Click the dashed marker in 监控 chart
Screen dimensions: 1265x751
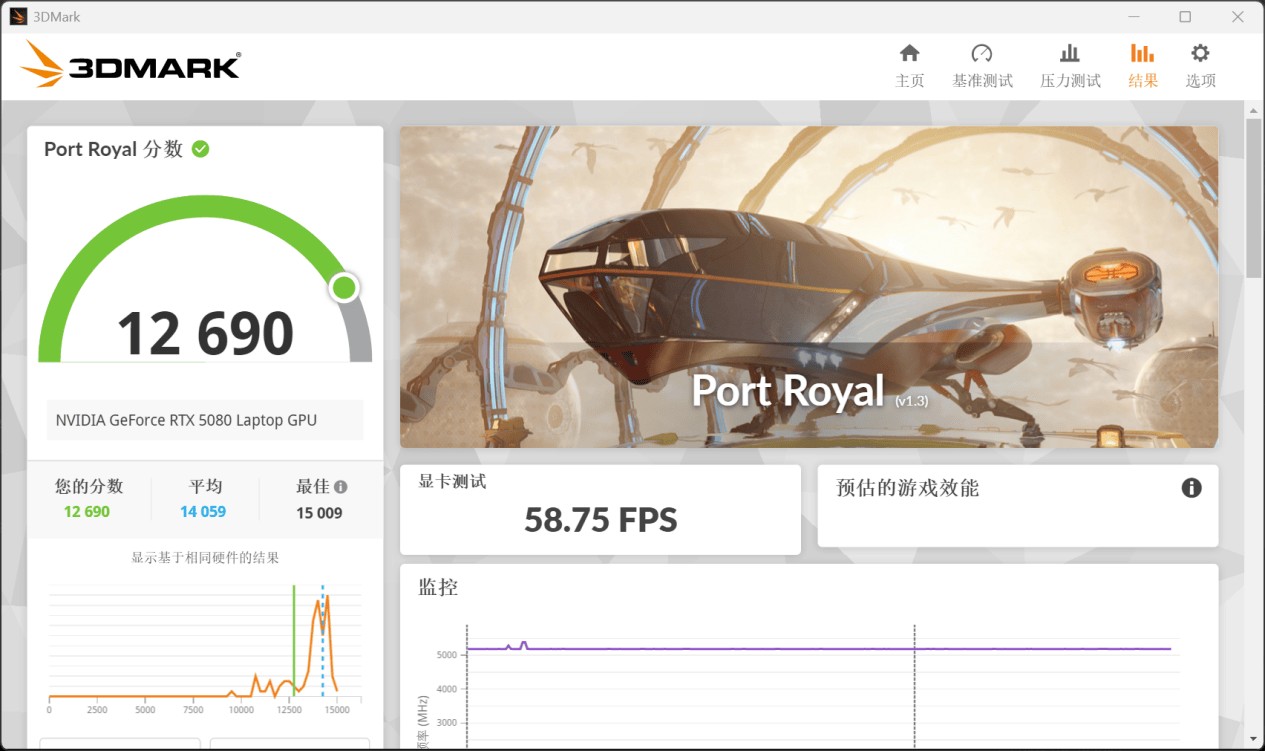pos(915,690)
